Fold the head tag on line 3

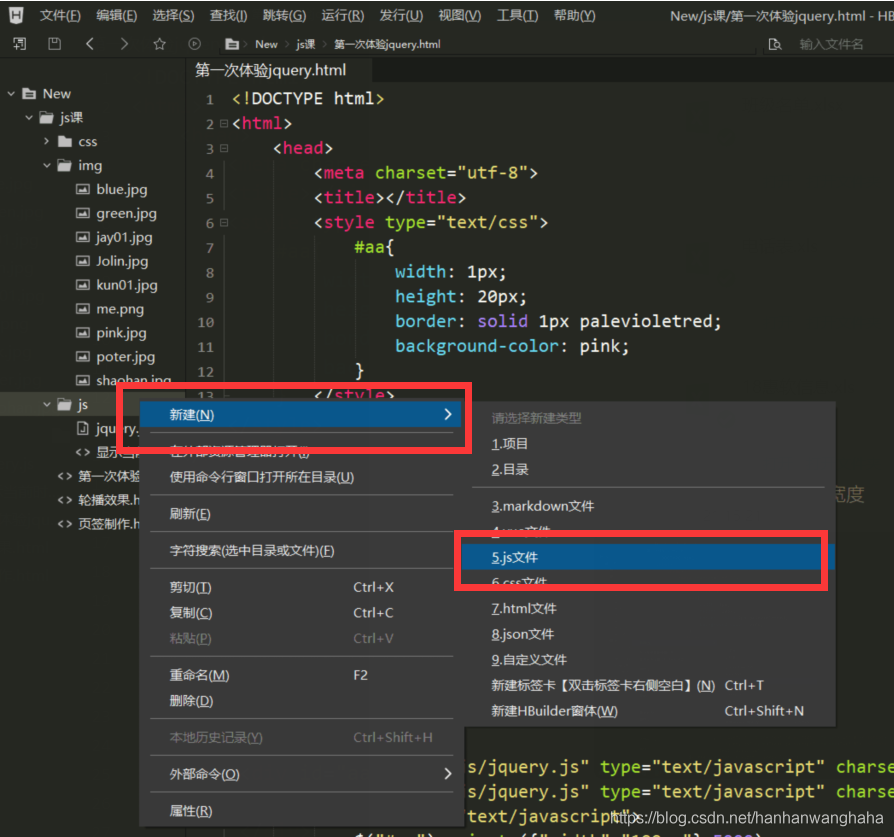224,148
